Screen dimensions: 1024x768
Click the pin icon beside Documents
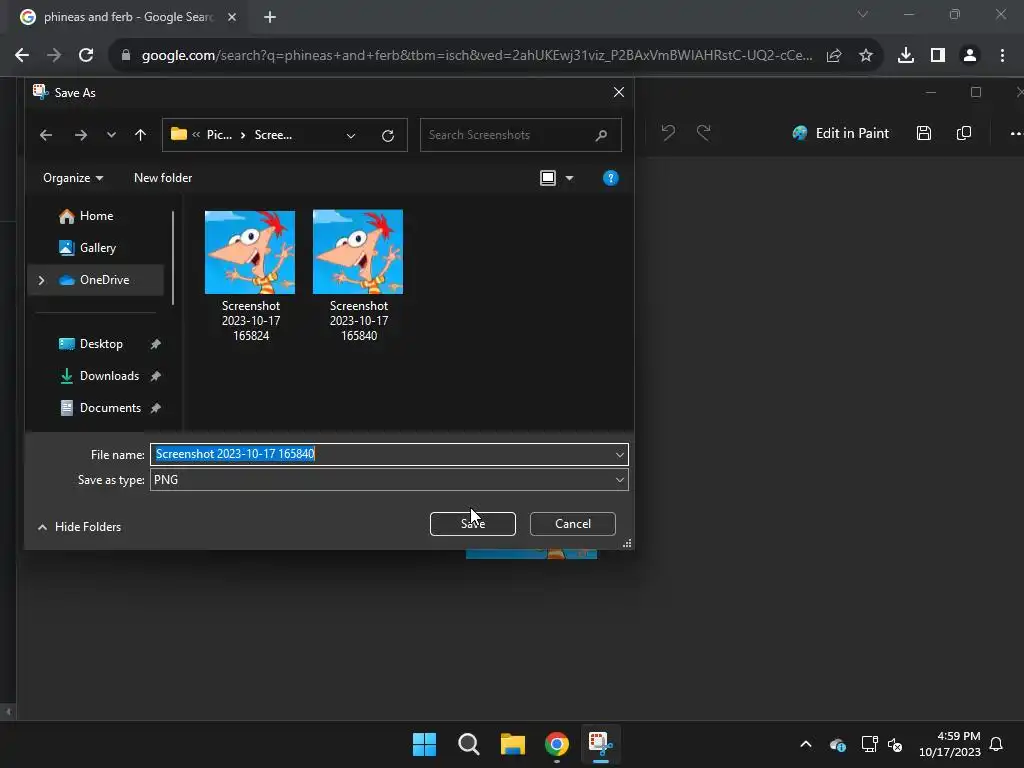tap(155, 408)
